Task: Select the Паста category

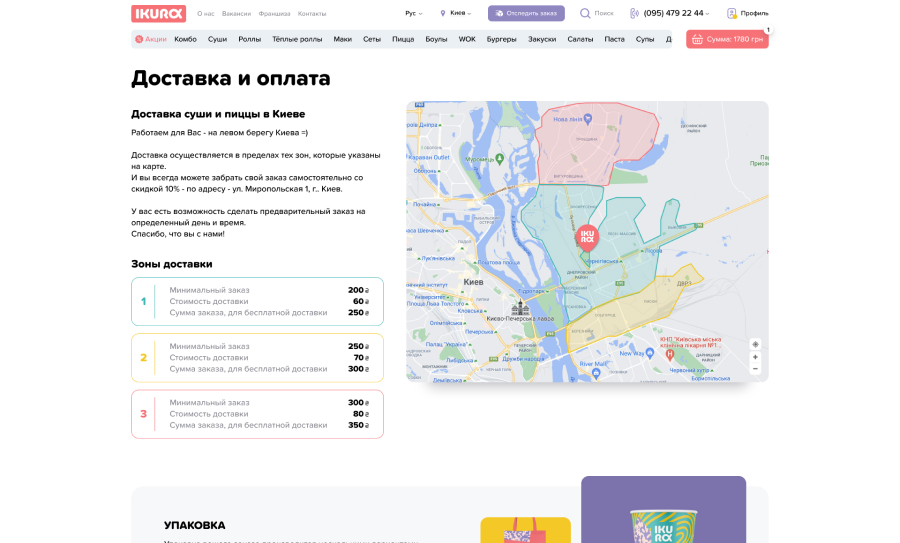Action: pyautogui.click(x=614, y=39)
